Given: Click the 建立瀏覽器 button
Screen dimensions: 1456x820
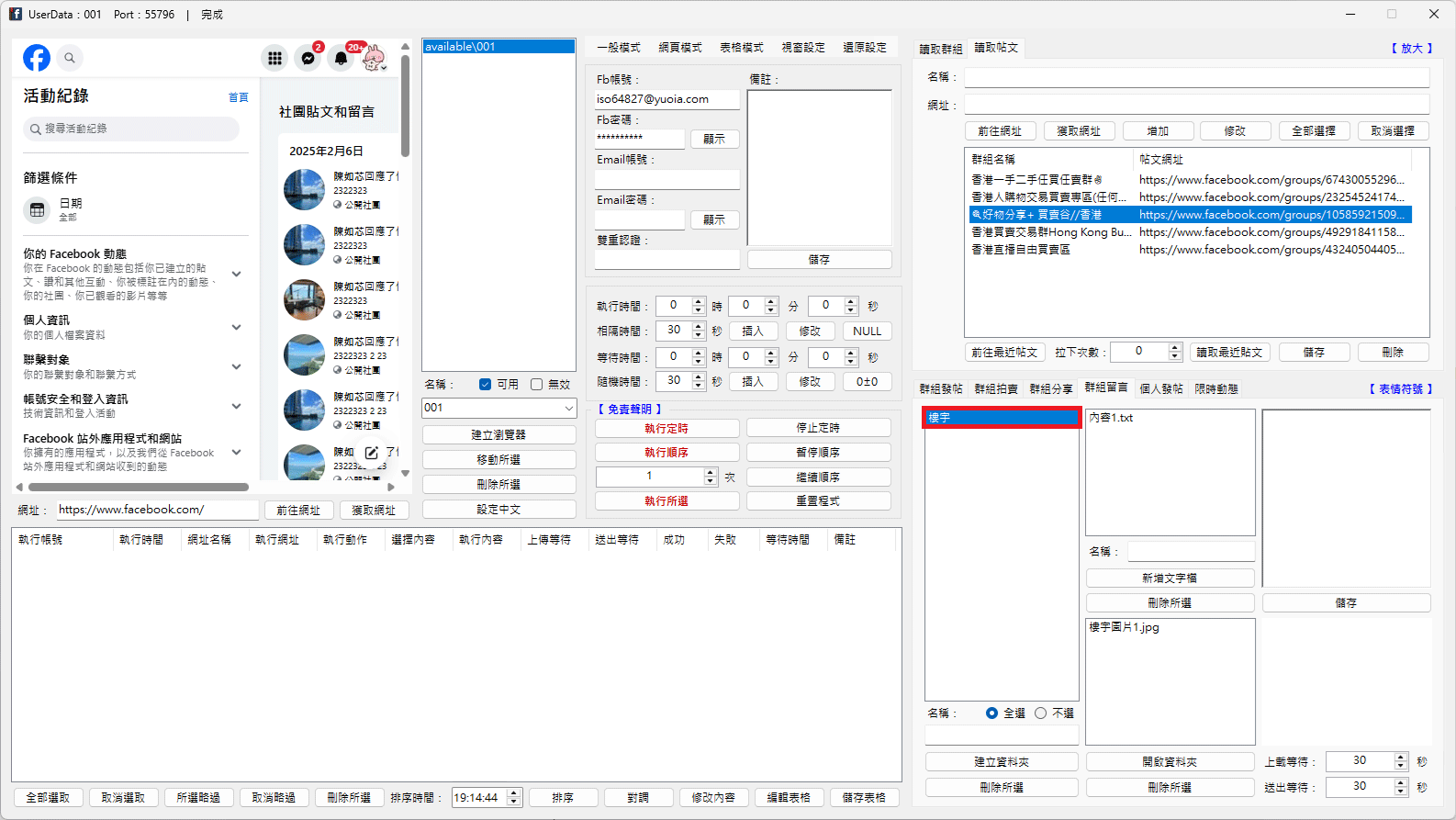Looking at the screenshot, I should pyautogui.click(x=499, y=434).
